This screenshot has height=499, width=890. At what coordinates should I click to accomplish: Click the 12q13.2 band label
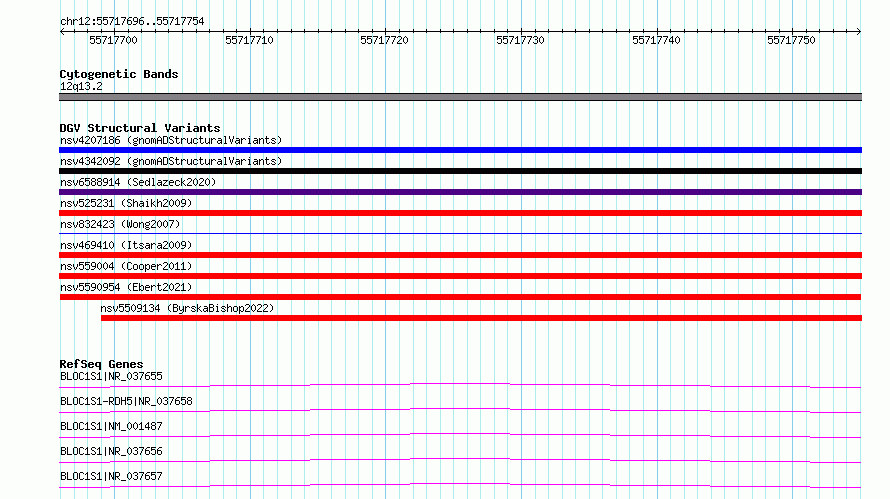[x=81, y=86]
